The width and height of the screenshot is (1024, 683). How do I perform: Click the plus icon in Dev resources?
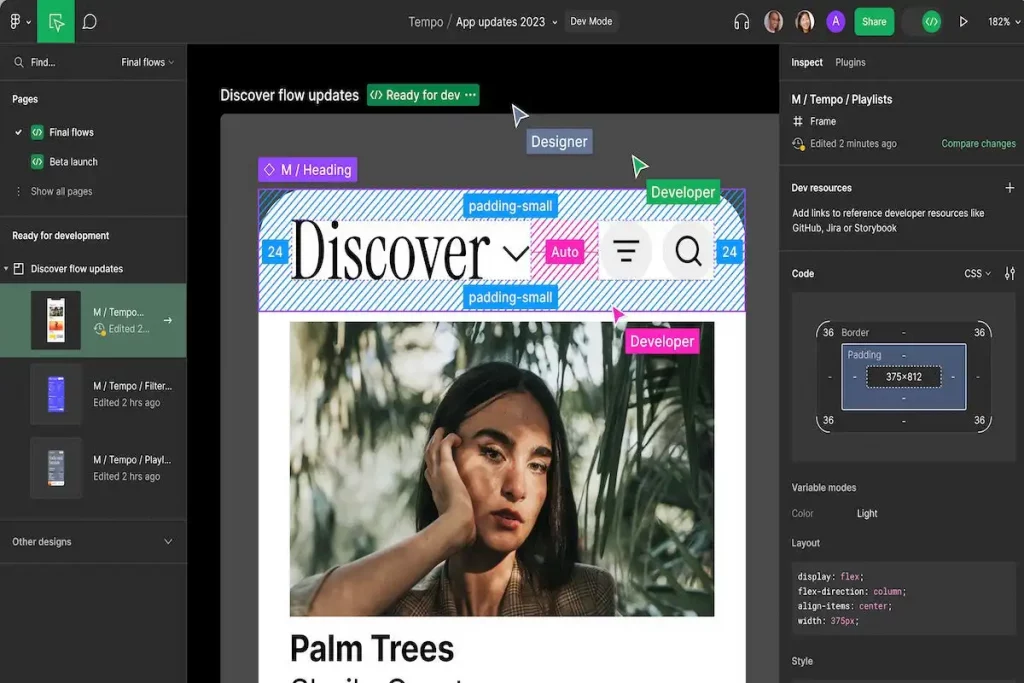pos(1009,188)
